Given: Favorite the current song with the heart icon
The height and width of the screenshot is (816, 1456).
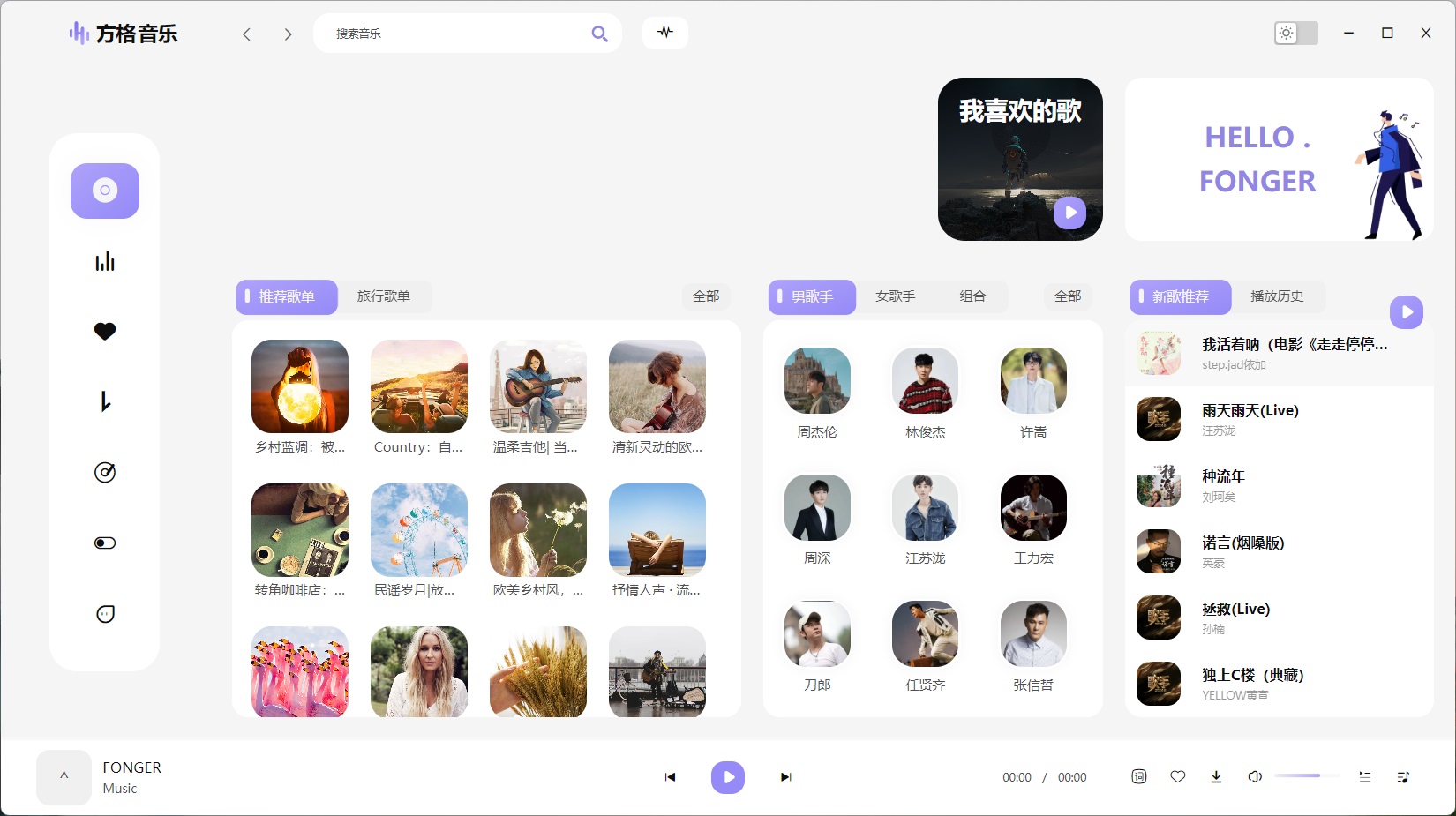Looking at the screenshot, I should [1177, 777].
